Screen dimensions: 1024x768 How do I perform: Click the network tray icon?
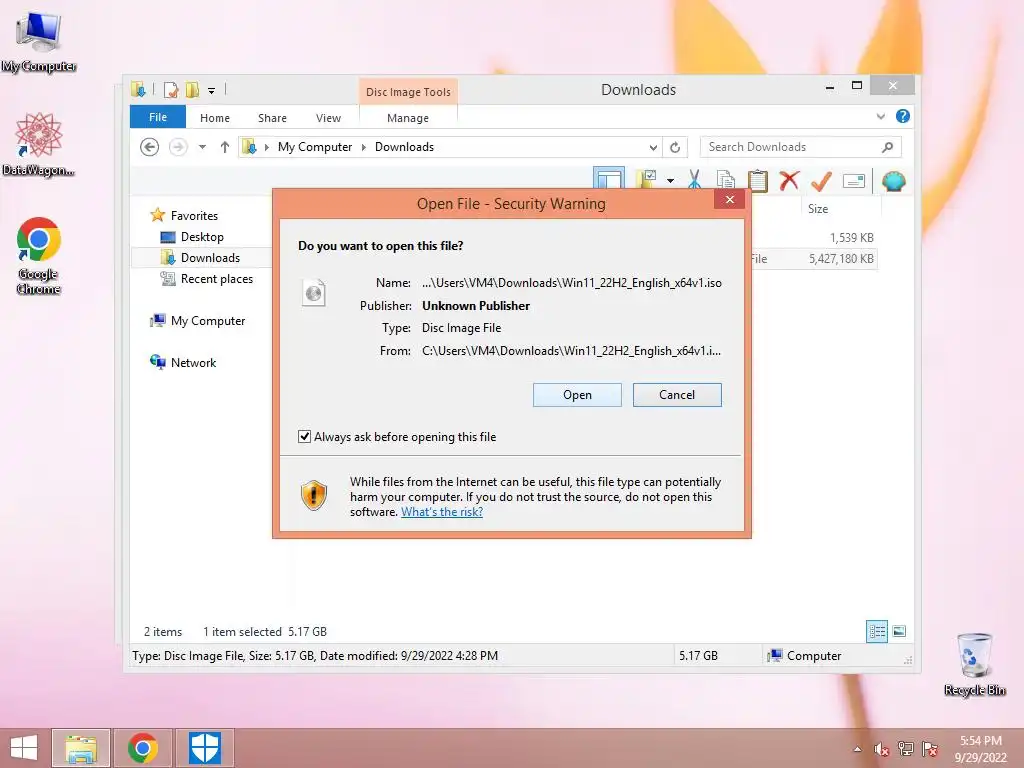click(x=905, y=749)
